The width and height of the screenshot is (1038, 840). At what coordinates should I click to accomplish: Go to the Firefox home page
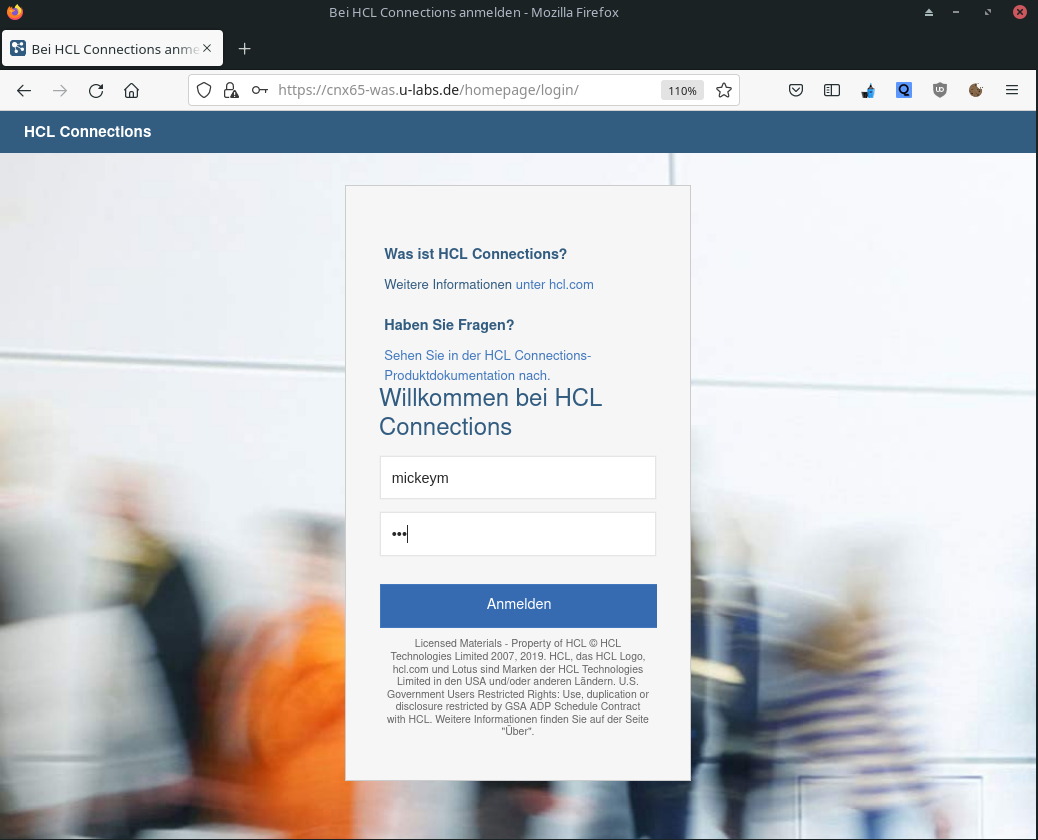(131, 90)
